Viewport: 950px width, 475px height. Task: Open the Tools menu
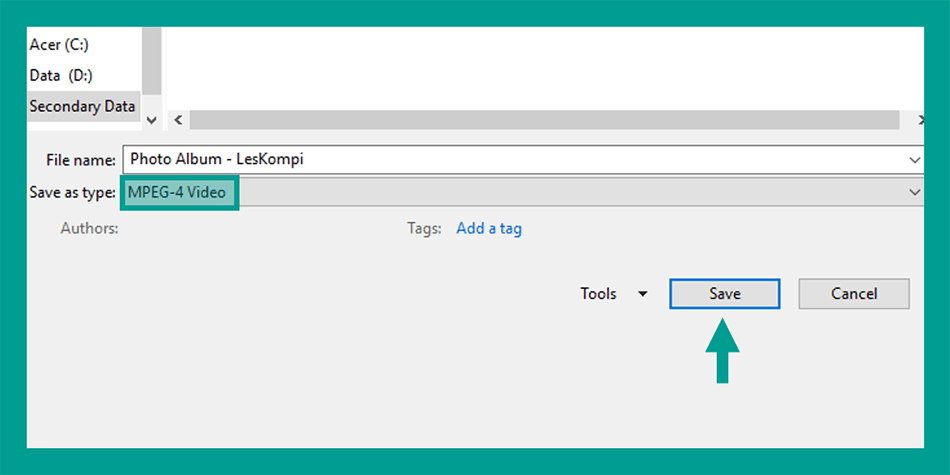point(598,294)
